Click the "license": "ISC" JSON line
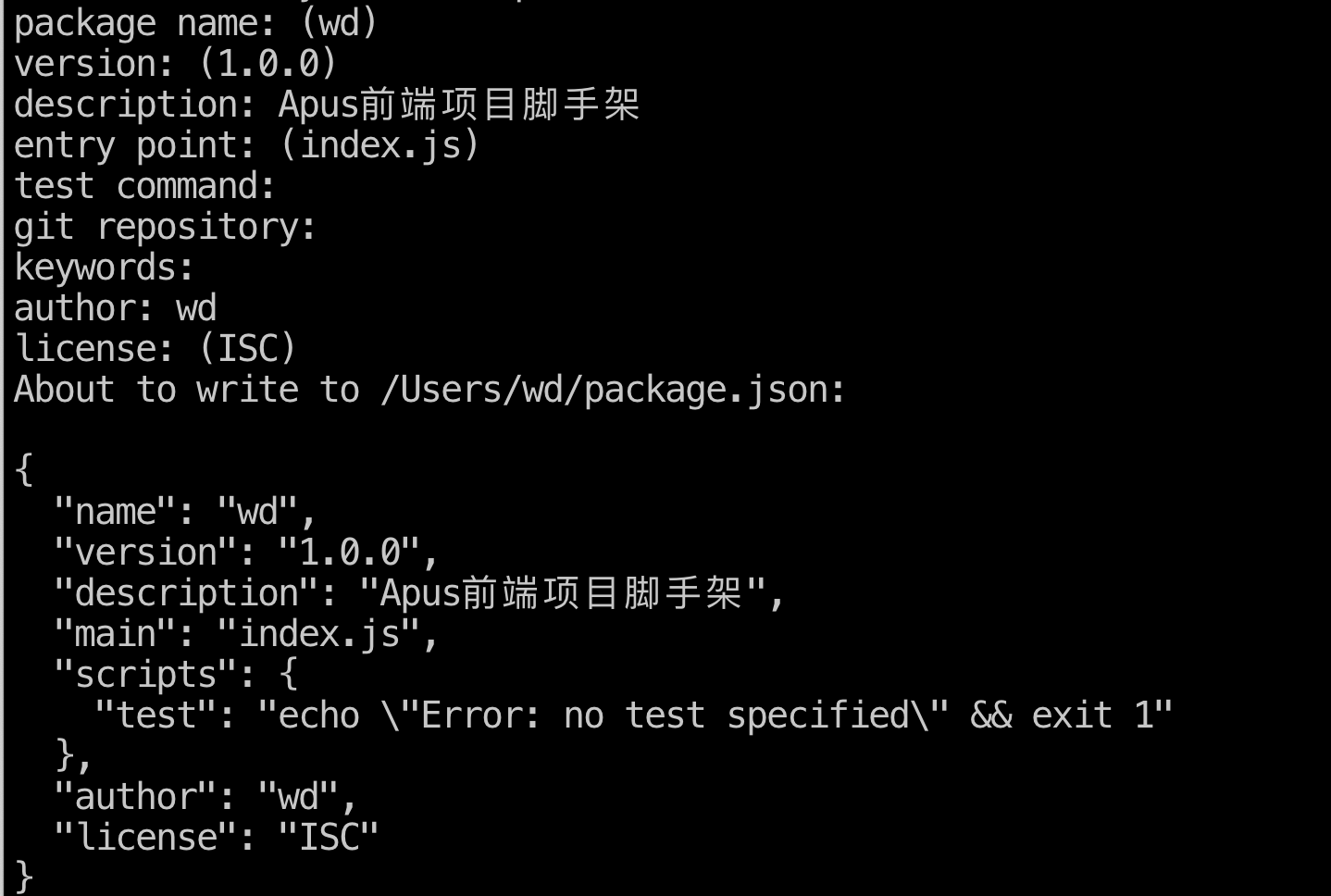The image size is (1331, 896). click(216, 838)
